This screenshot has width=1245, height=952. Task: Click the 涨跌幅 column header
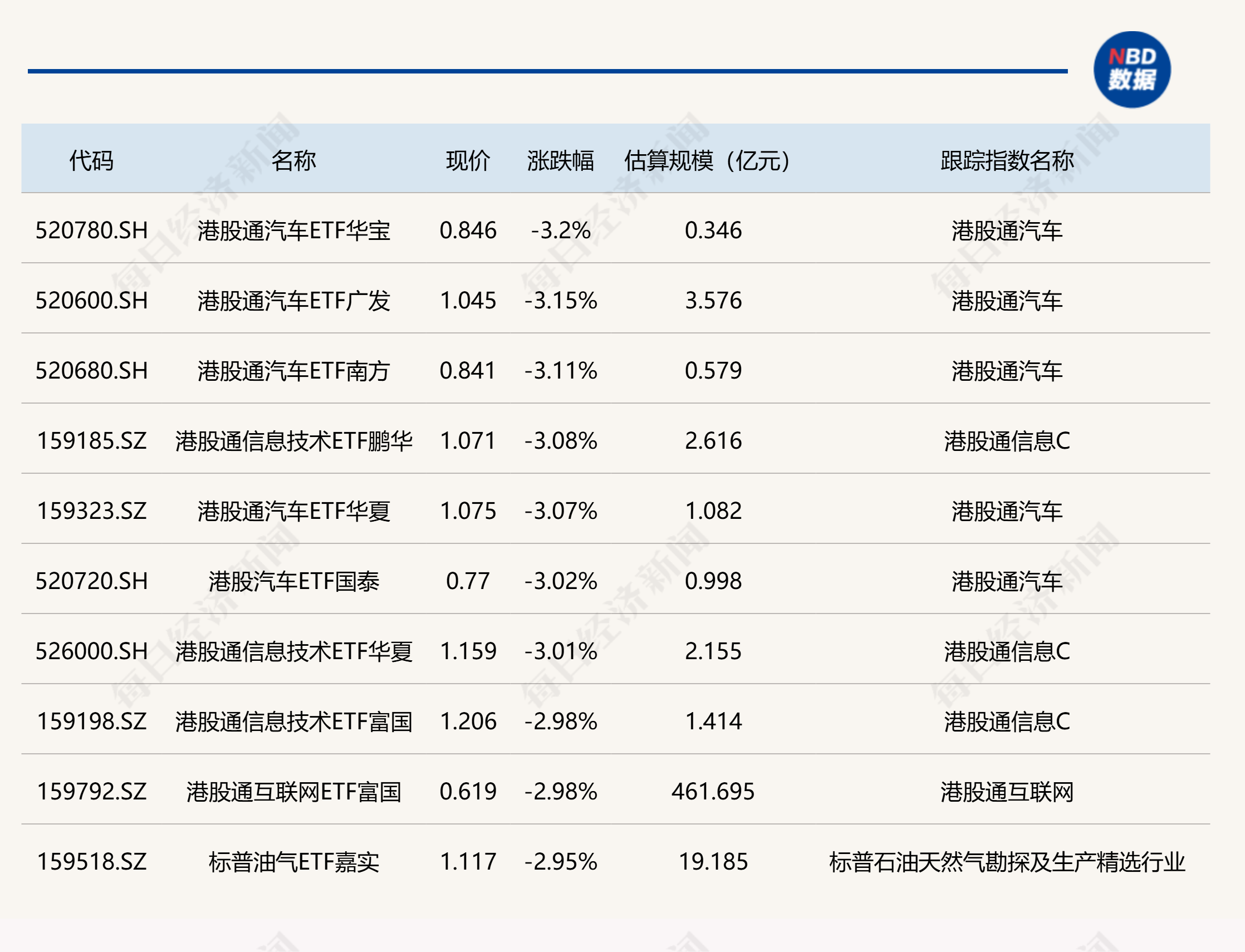point(561,161)
